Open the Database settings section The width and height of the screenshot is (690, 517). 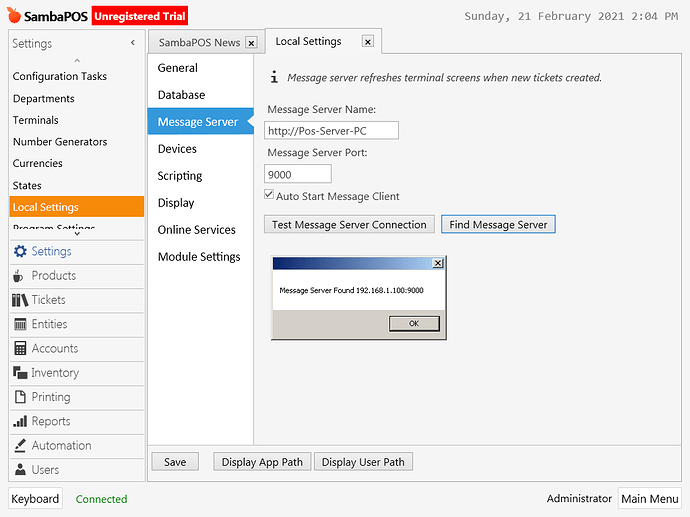coord(201,95)
